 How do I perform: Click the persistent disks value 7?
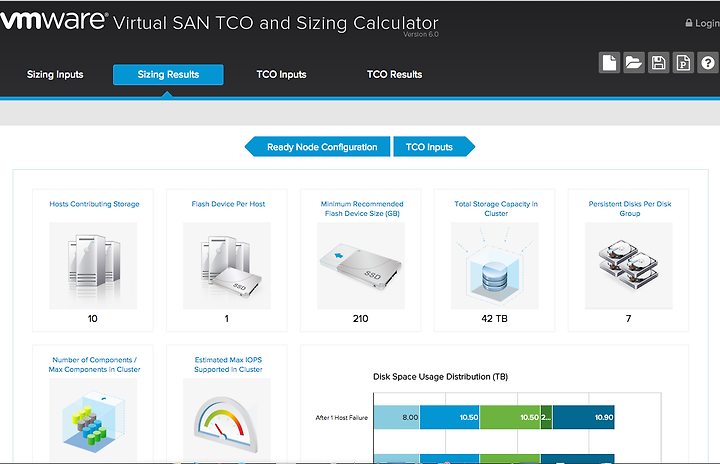coord(629,318)
